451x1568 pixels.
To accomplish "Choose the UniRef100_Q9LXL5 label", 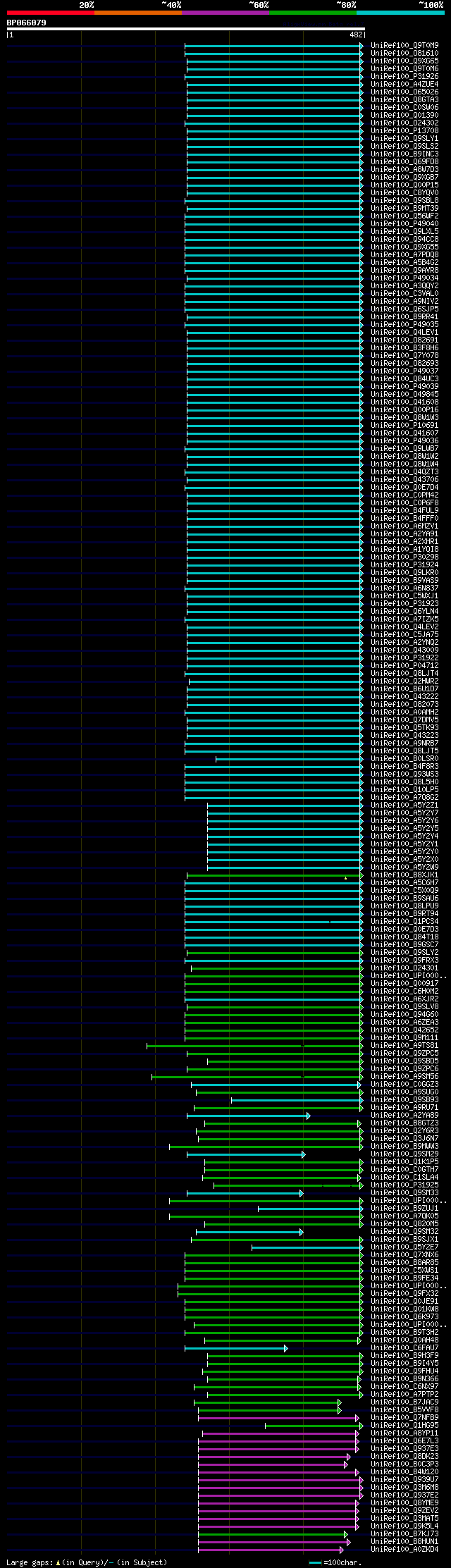I will [404, 231].
